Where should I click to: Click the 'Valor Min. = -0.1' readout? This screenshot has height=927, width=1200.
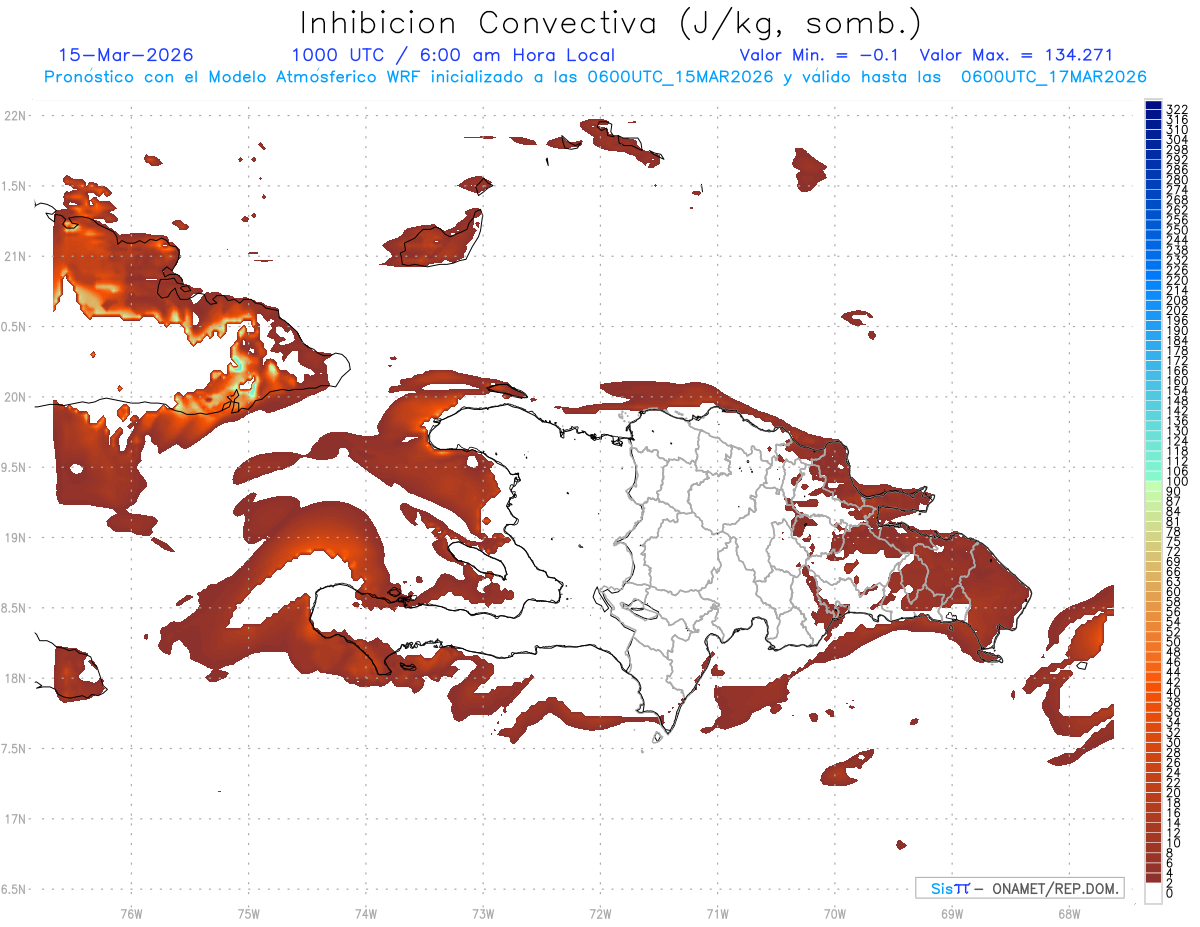pos(820,55)
